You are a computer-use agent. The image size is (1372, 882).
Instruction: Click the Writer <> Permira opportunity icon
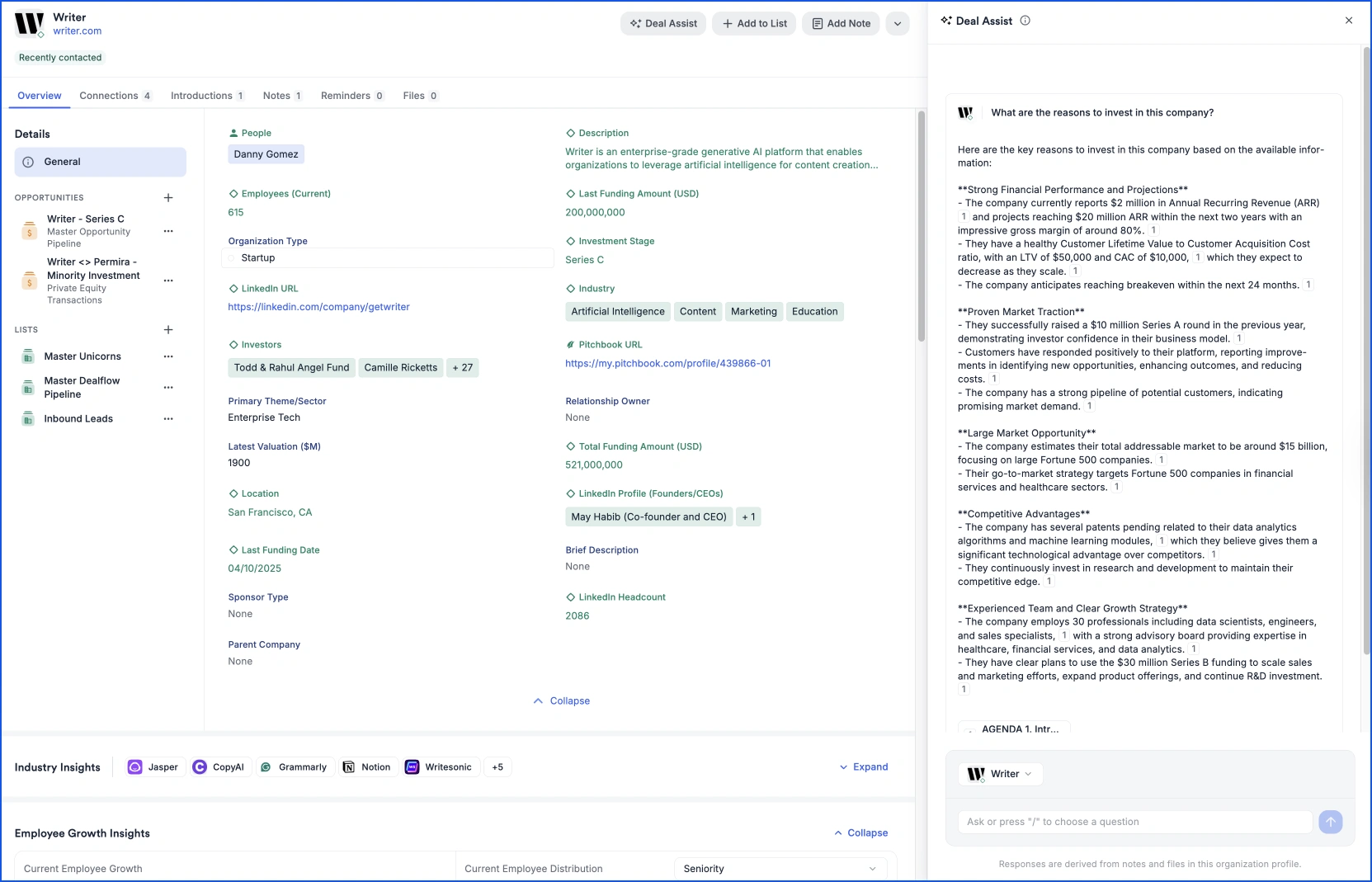tap(30, 281)
